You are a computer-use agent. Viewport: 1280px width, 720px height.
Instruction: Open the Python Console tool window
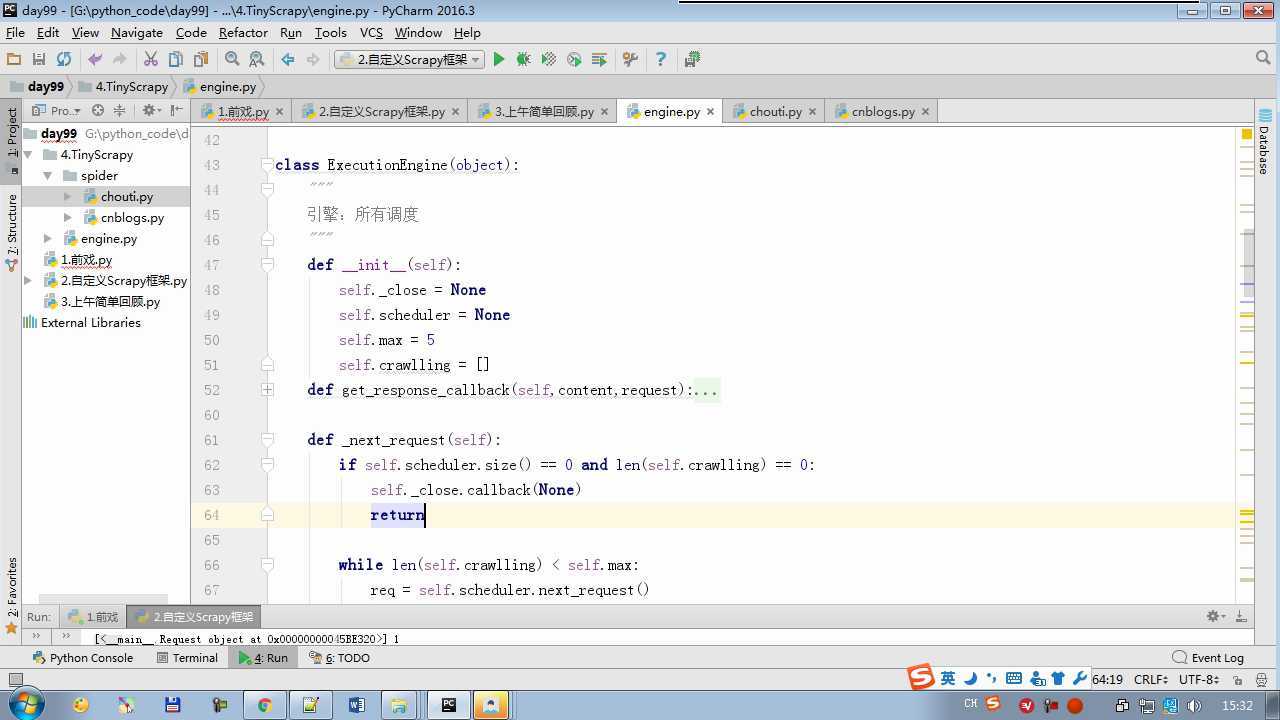tap(82, 658)
